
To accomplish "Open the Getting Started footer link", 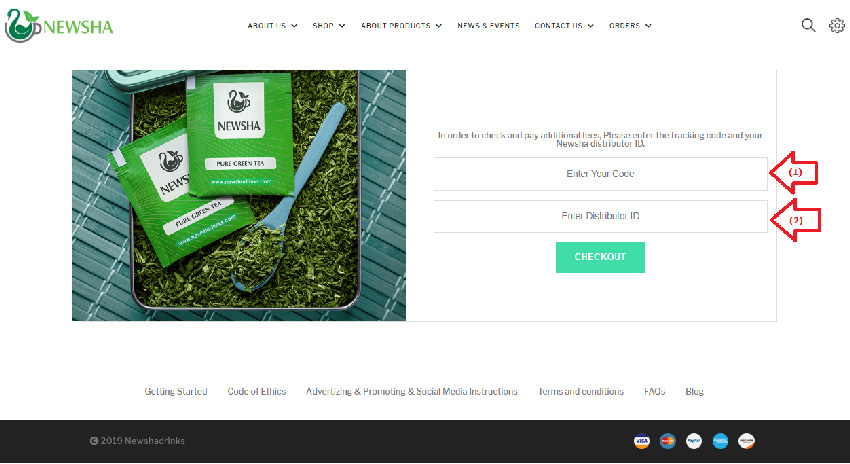I will click(x=176, y=391).
